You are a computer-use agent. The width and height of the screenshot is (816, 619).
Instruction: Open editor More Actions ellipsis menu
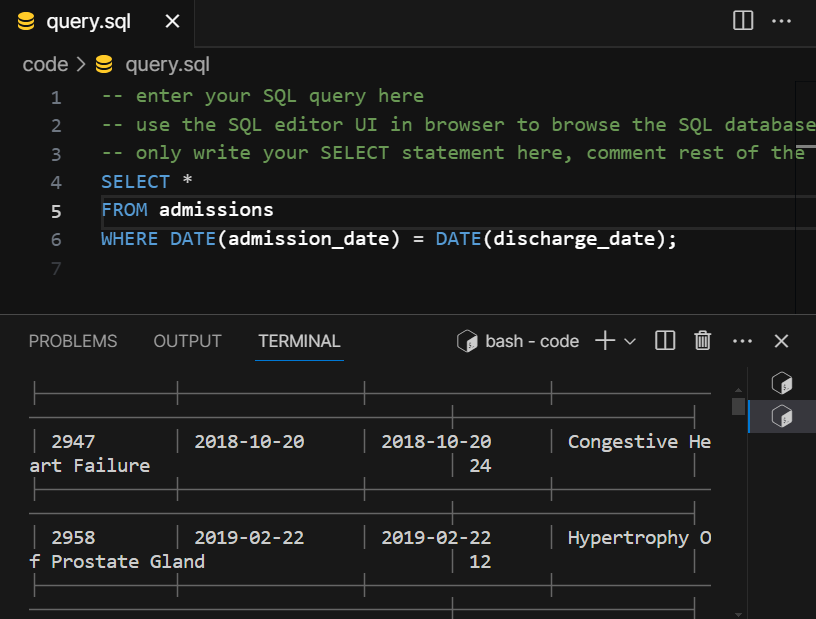[781, 21]
